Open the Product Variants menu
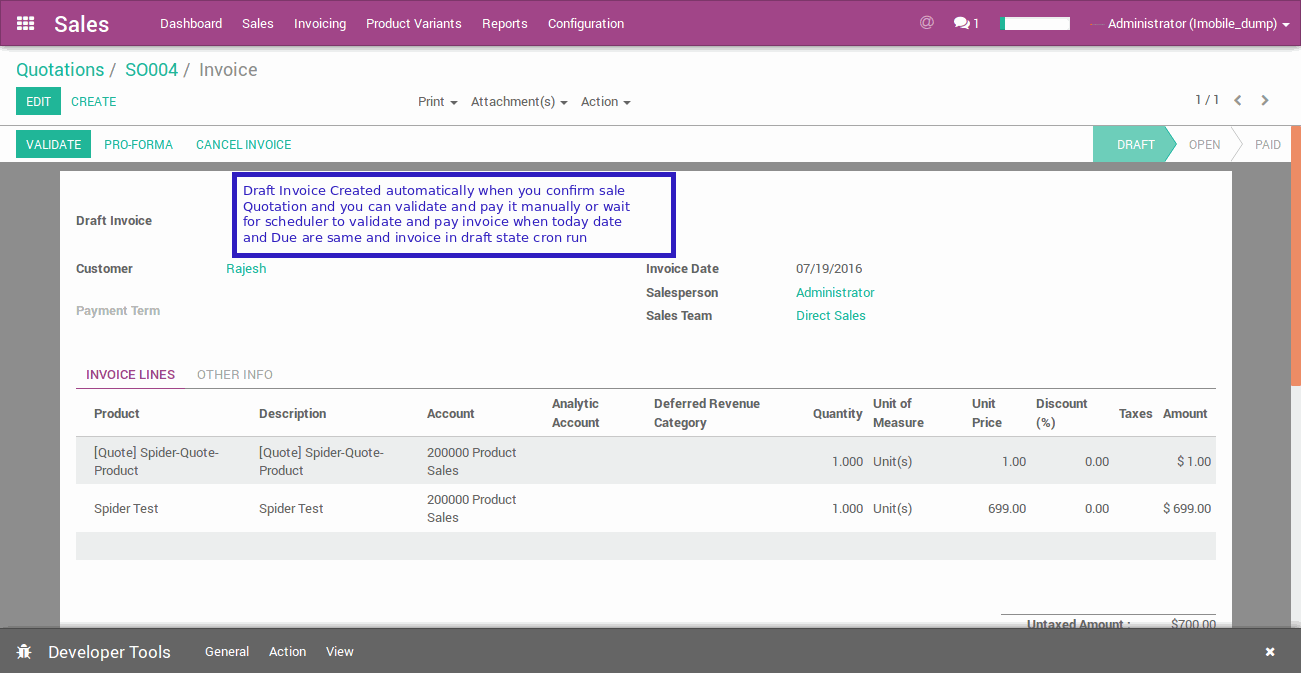The width and height of the screenshot is (1301, 673). click(413, 23)
